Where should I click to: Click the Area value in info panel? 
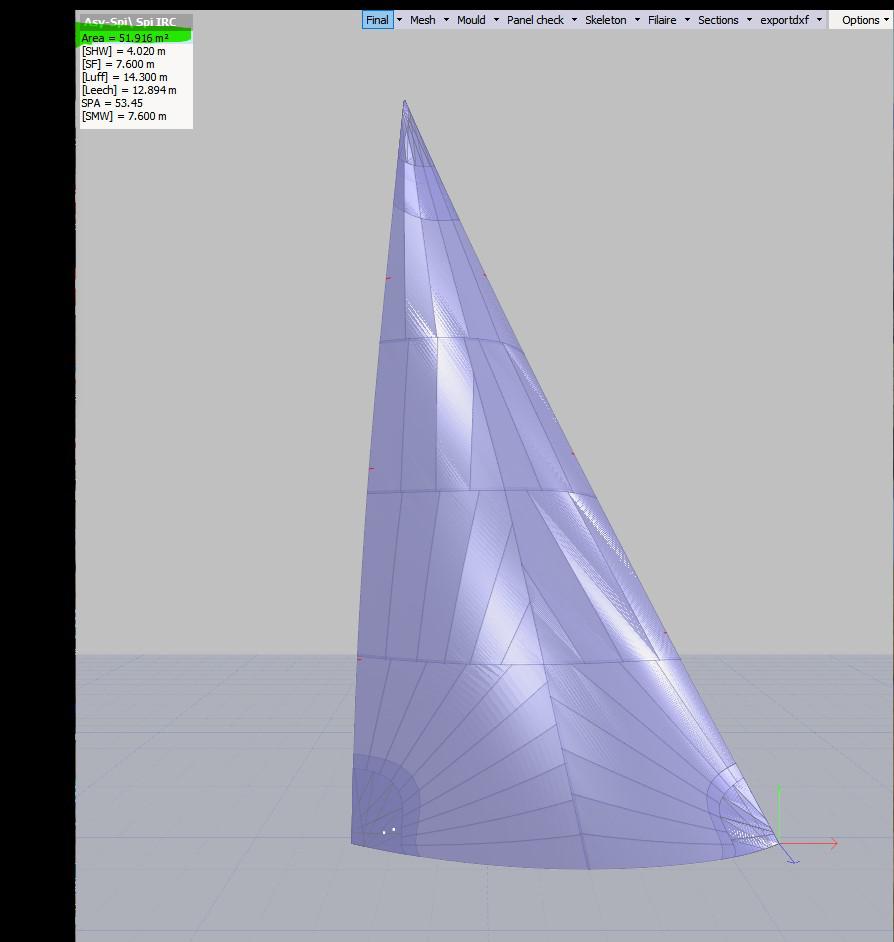125,38
